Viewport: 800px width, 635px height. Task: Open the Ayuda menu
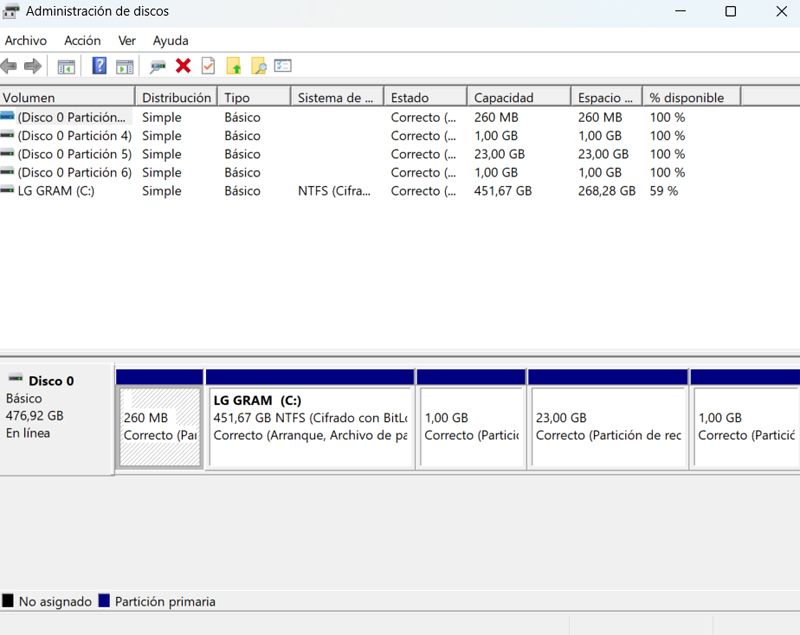click(x=170, y=40)
